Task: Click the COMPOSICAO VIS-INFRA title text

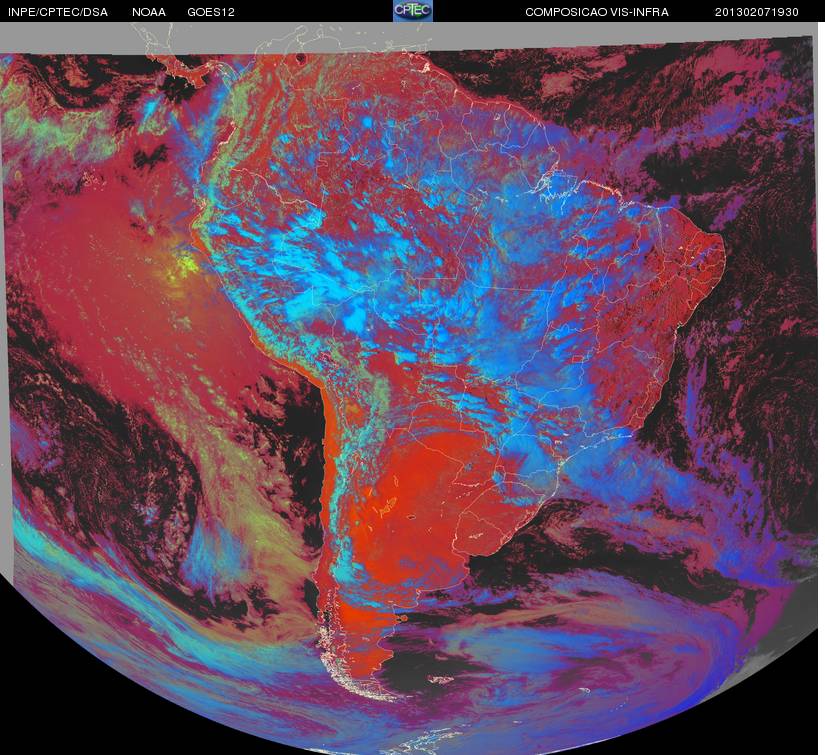Action: tap(597, 12)
